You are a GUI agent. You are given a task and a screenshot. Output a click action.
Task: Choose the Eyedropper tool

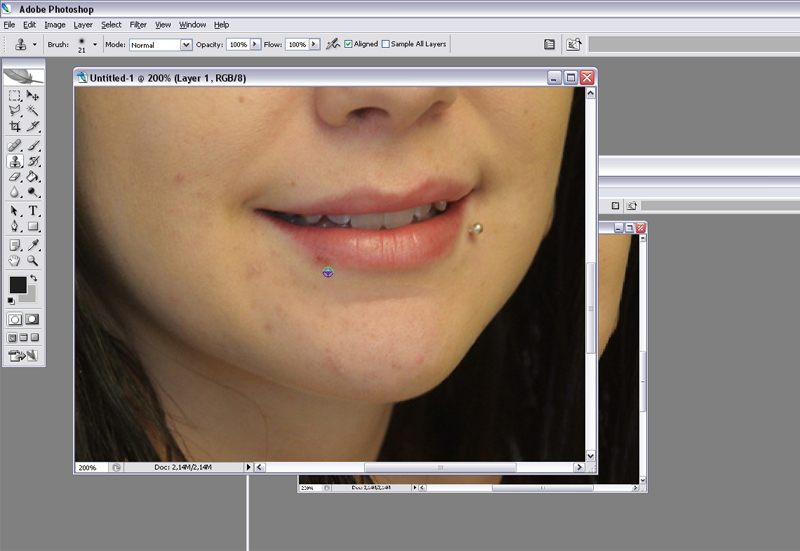(x=33, y=244)
